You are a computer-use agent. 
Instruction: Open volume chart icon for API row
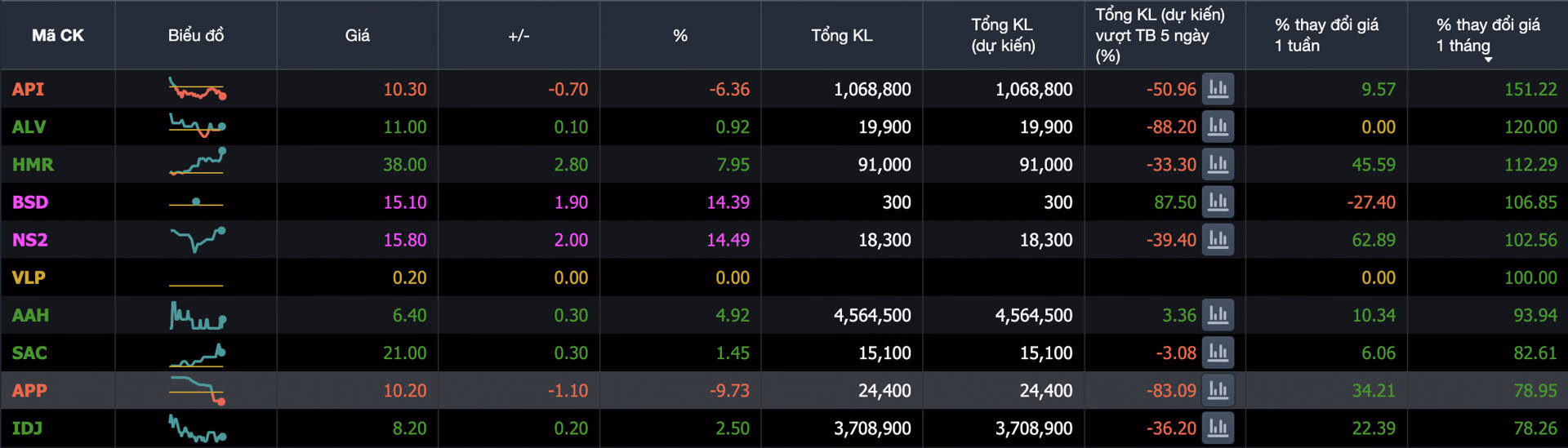pyautogui.click(x=1218, y=89)
